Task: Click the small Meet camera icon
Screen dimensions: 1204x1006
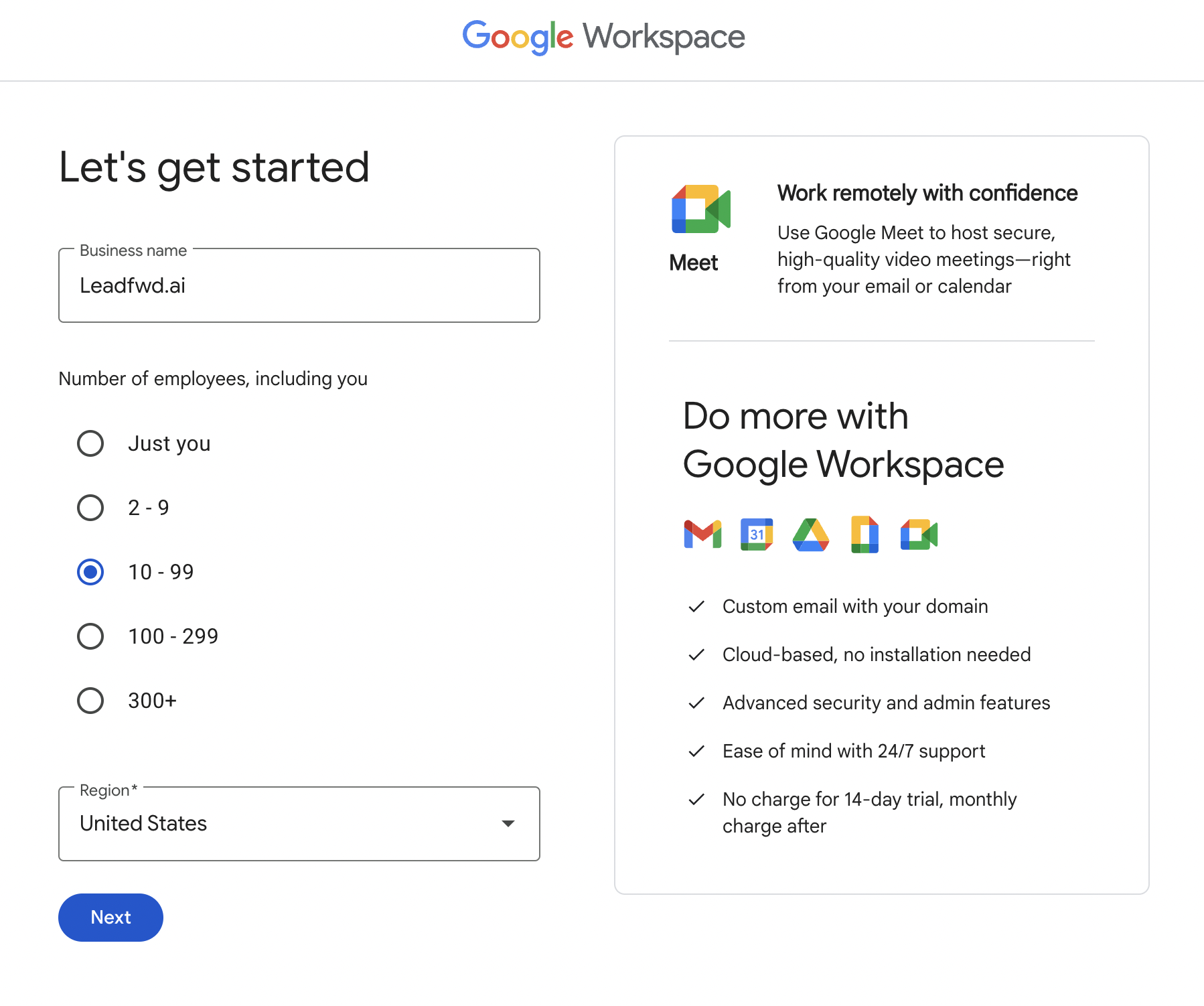Action: tap(918, 534)
